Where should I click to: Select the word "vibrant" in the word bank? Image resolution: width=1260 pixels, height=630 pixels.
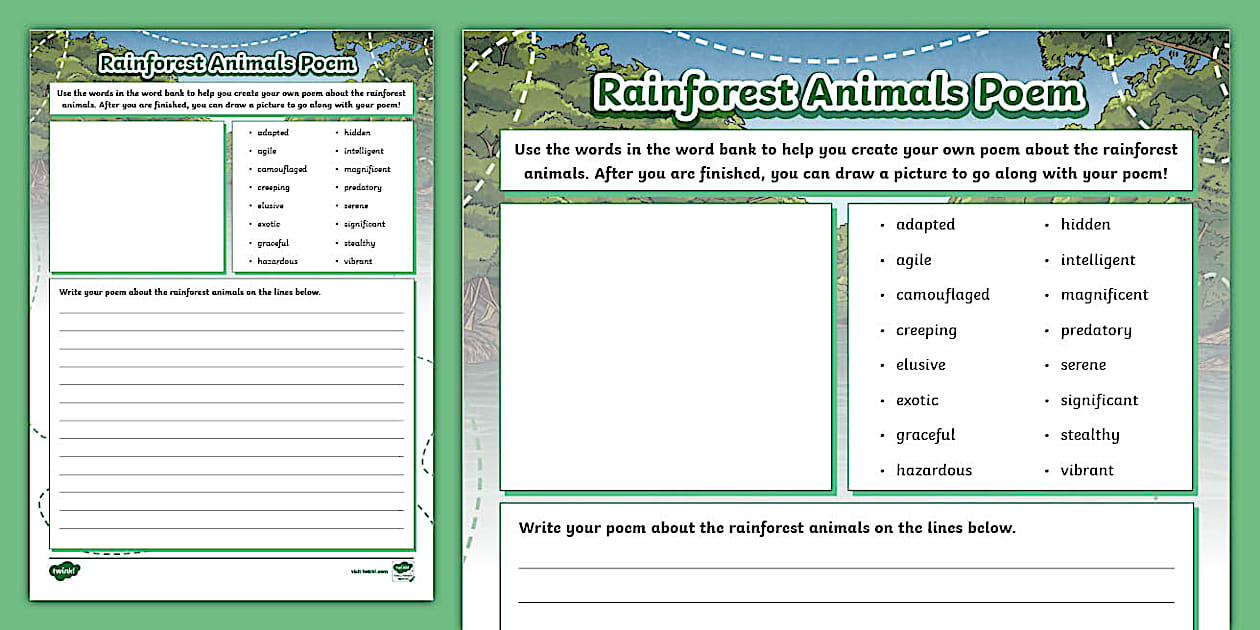click(1086, 469)
